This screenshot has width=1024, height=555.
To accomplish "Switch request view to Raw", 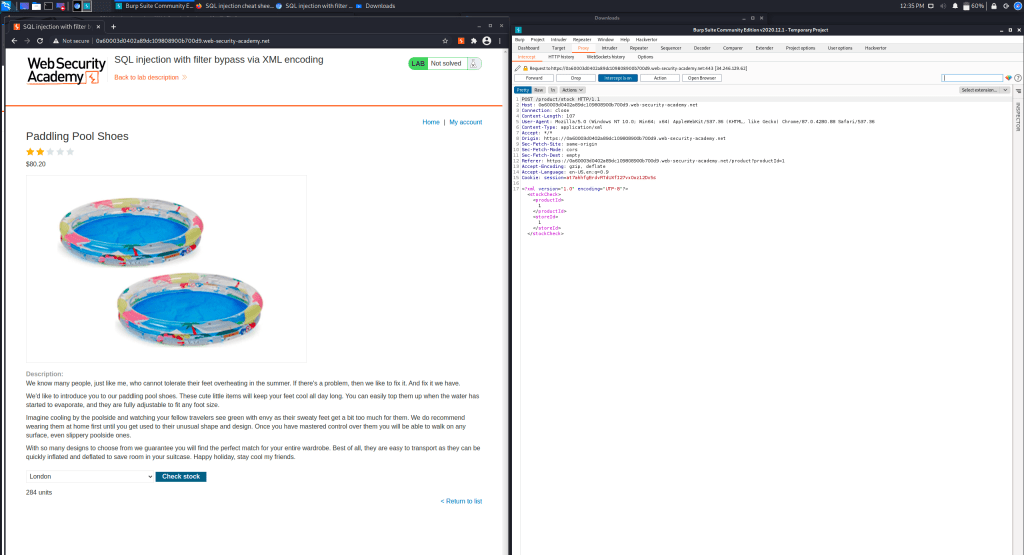I will [539, 90].
